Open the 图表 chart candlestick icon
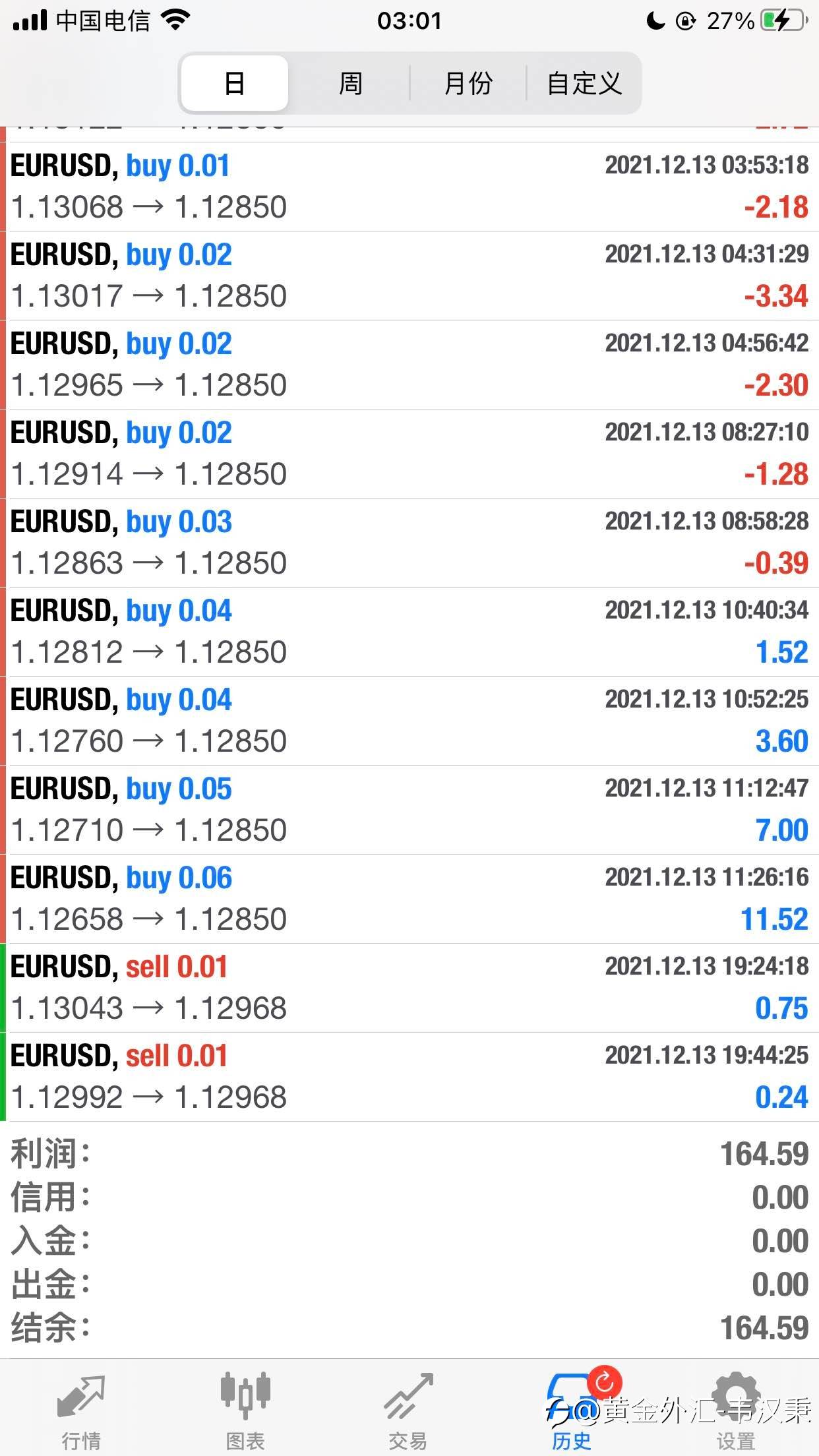Image resolution: width=819 pixels, height=1456 pixels. 245,1395
